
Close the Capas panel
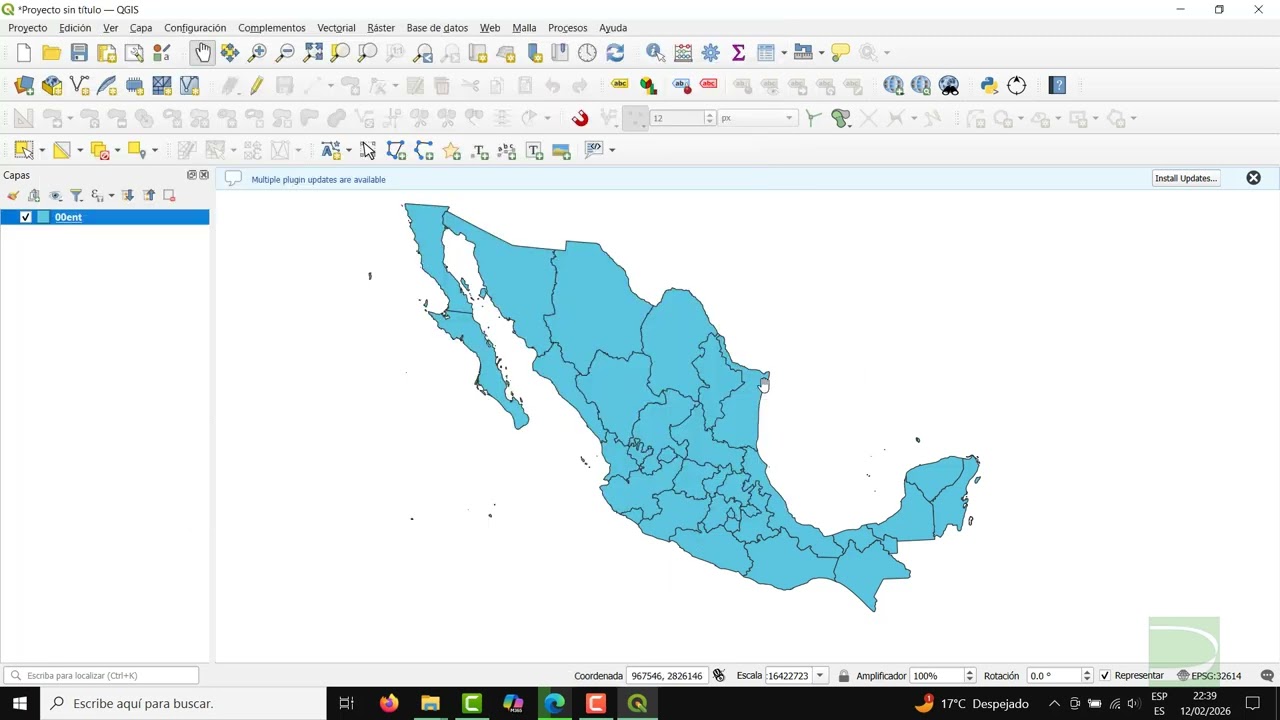click(x=204, y=175)
